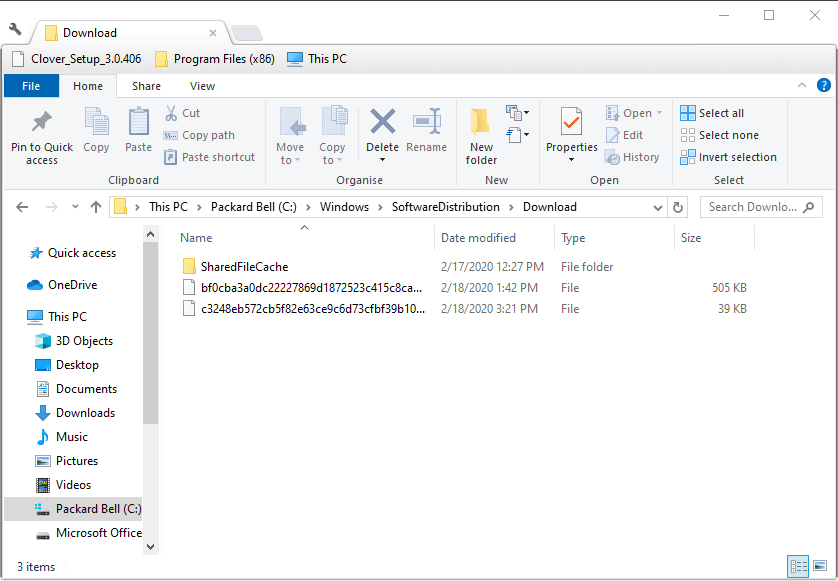Rename the selected file

pyautogui.click(x=426, y=130)
